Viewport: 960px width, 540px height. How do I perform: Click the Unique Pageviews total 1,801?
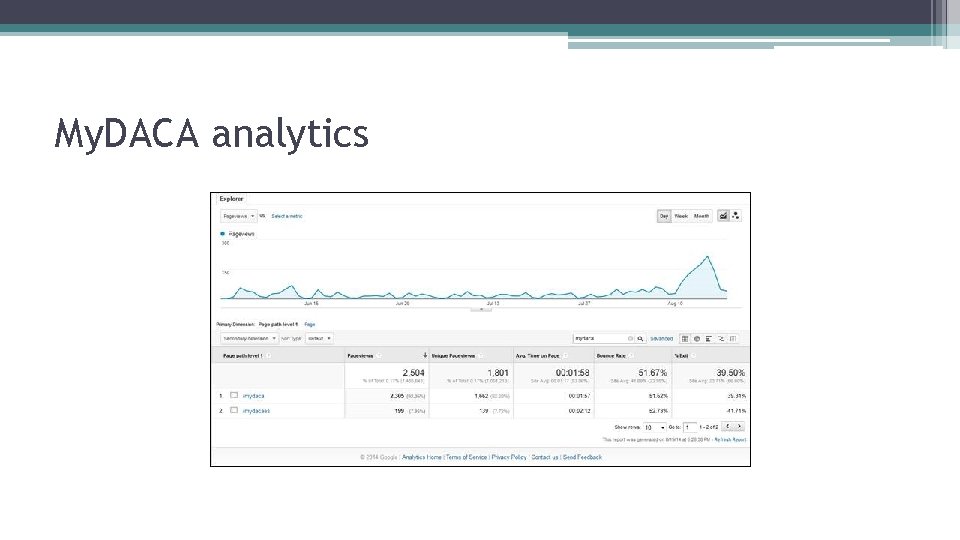(498, 373)
